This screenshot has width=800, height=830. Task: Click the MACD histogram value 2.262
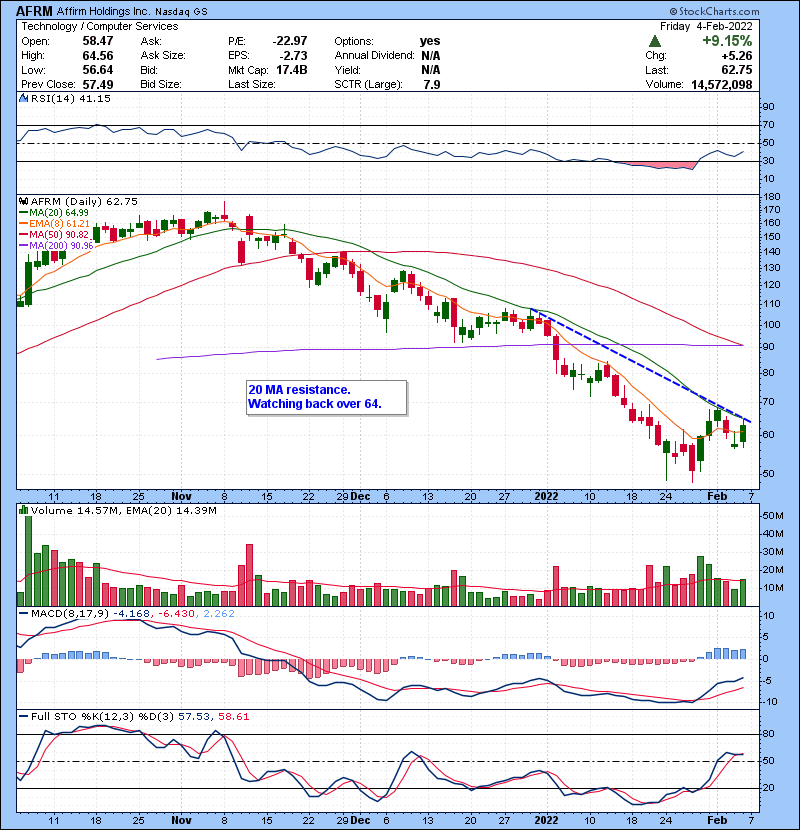pos(219,614)
